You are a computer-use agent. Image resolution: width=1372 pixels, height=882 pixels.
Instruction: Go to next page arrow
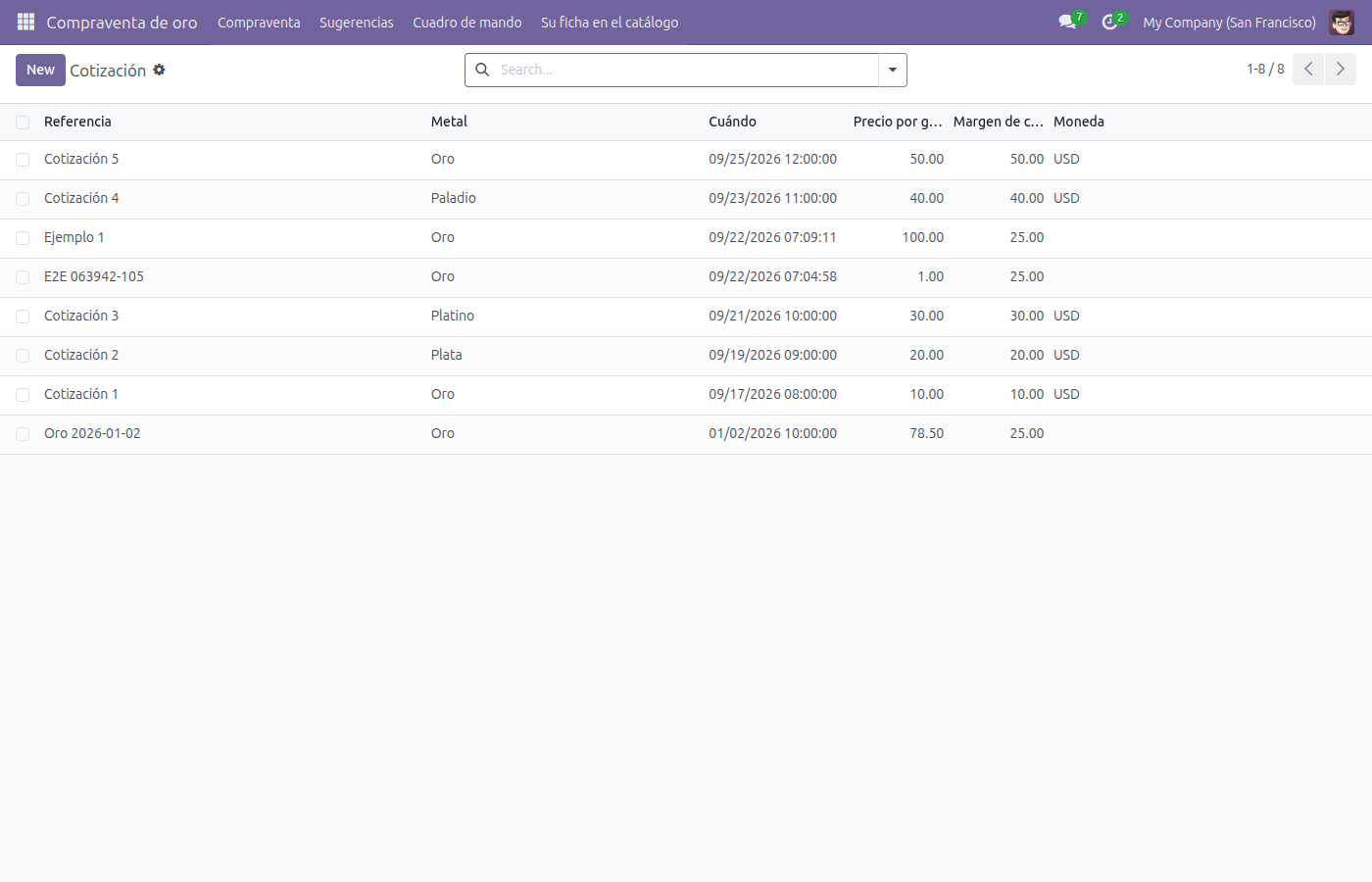[1341, 70]
